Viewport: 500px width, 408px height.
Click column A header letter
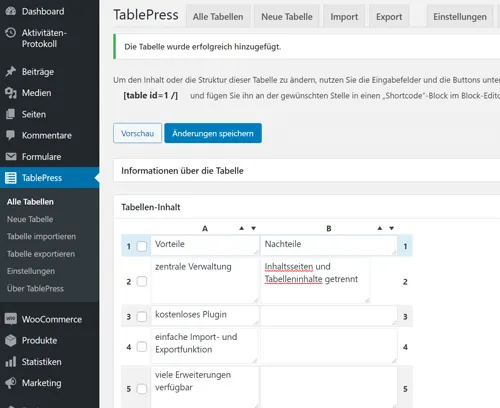point(205,228)
